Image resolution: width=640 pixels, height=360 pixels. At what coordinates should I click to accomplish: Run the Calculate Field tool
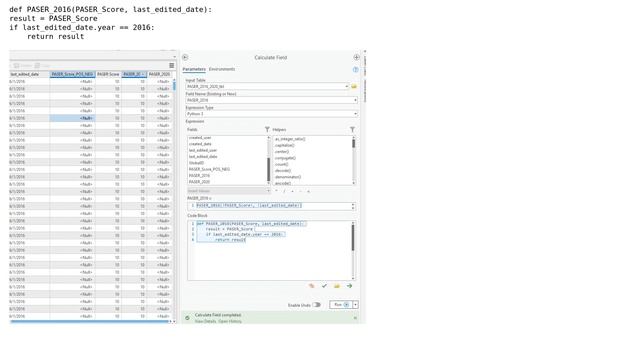[x=341, y=304]
